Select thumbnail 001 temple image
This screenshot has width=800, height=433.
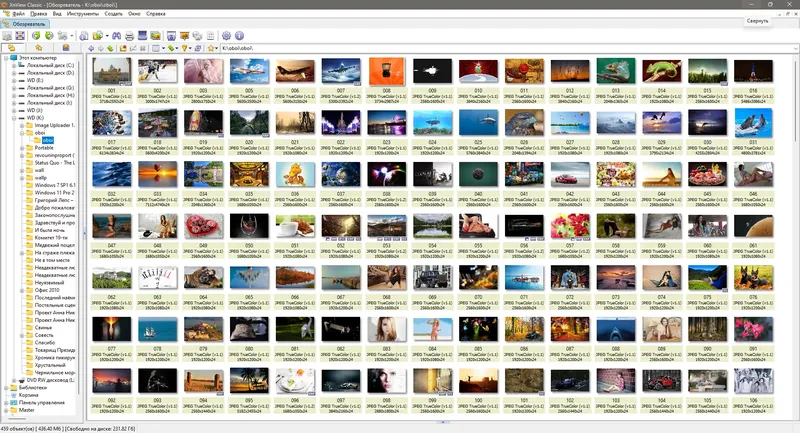click(x=112, y=71)
